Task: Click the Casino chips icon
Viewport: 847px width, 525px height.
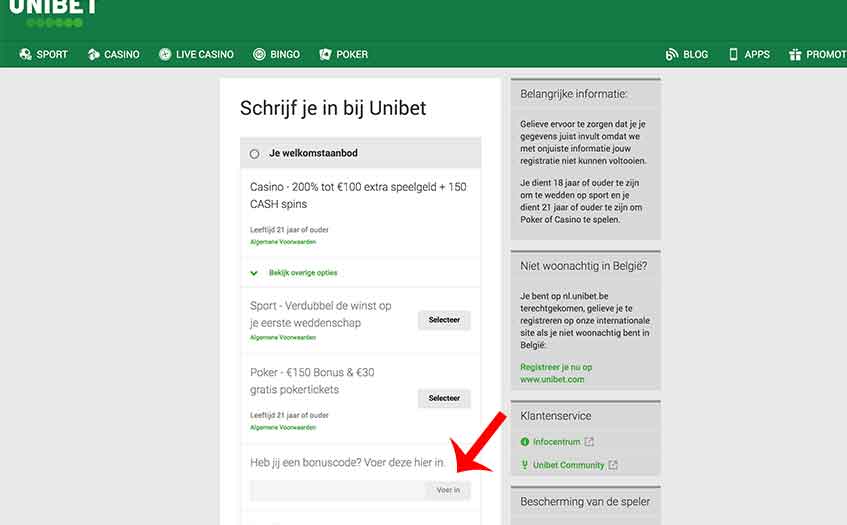Action: click(93, 54)
